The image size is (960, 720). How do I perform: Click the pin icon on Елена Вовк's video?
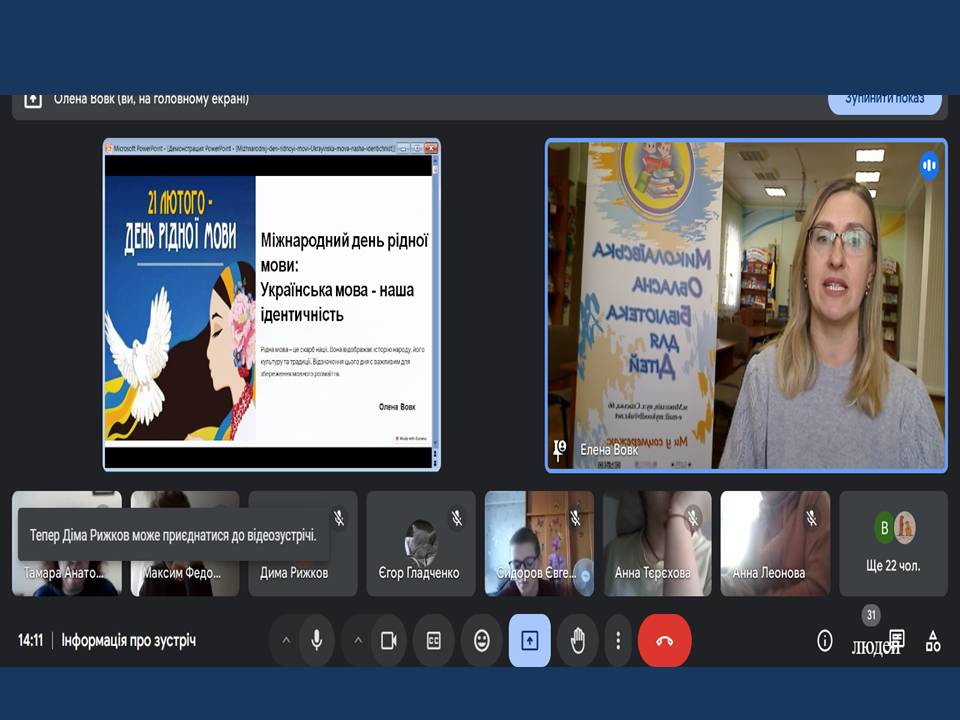point(560,450)
